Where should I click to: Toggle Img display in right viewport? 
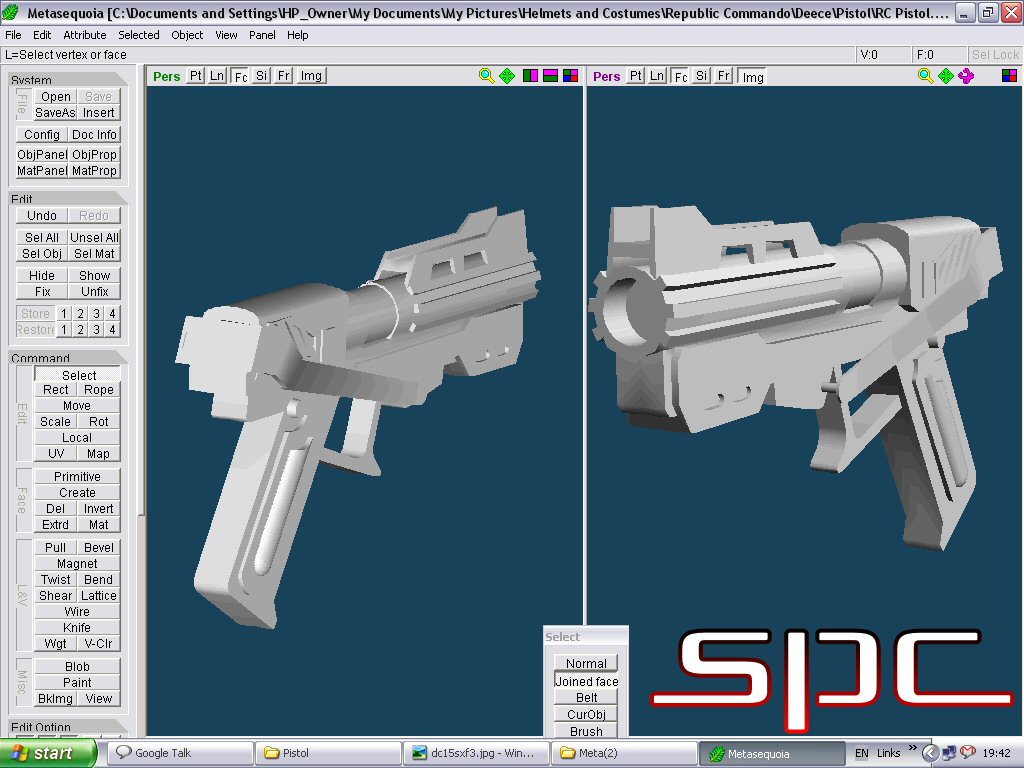click(752, 77)
